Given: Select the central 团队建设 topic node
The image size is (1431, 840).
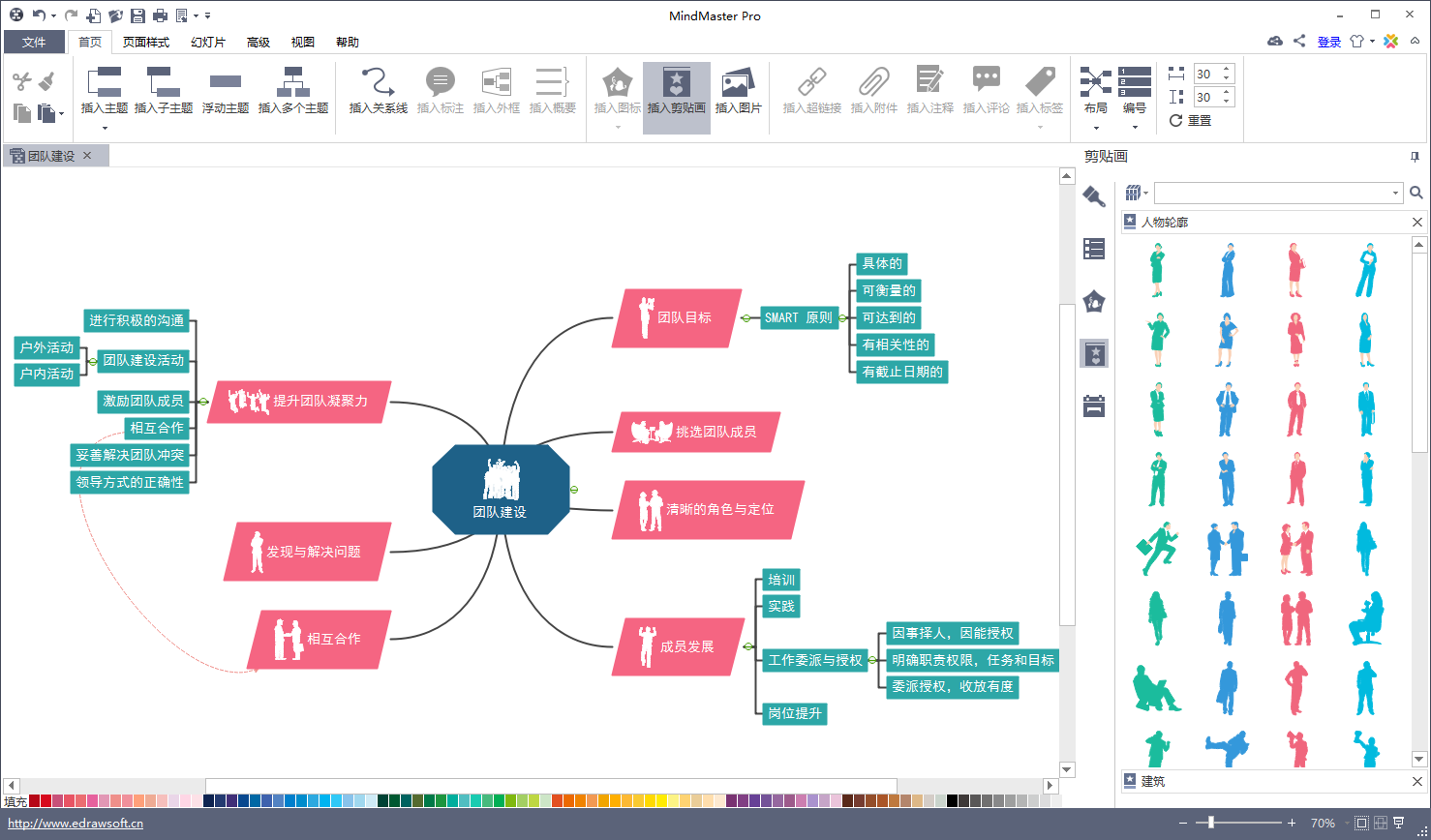Looking at the screenshot, I should (x=501, y=490).
